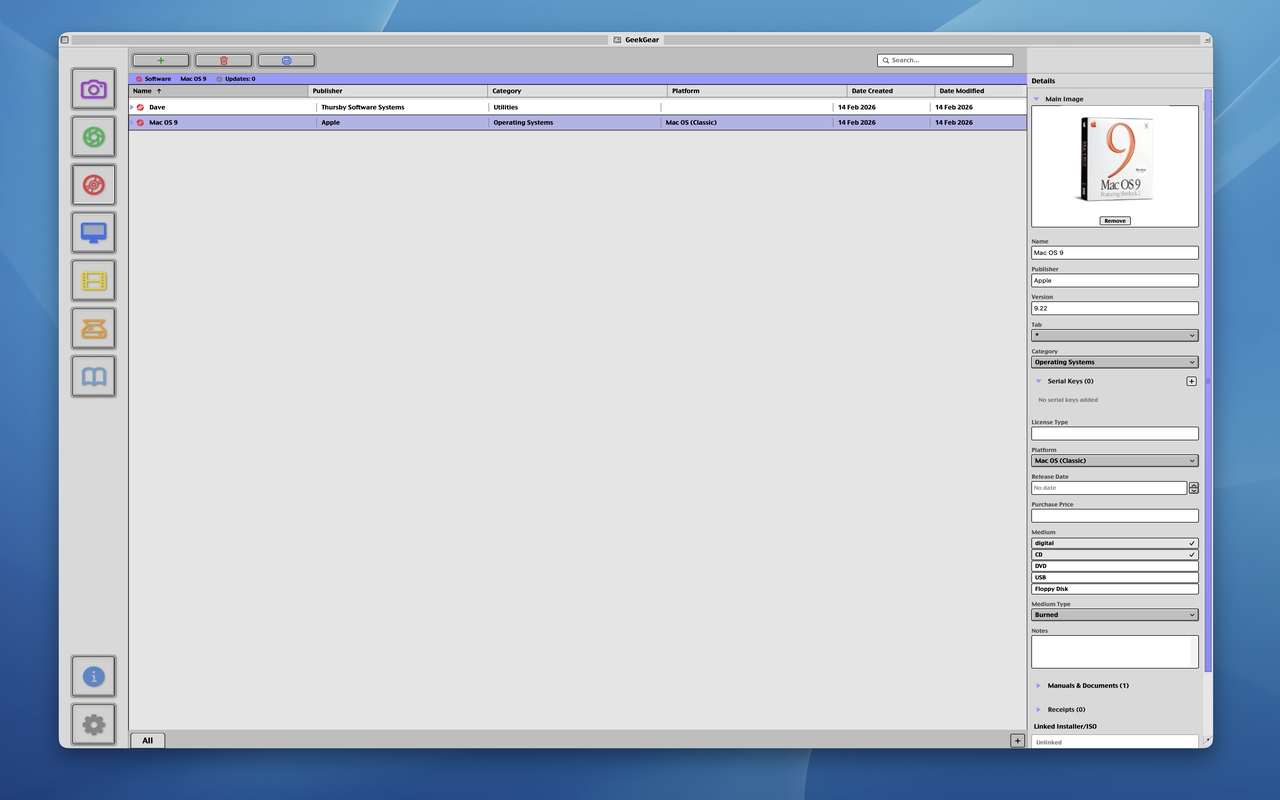Click the Purchase Price field
Screen dimensions: 1280x800
click(1115, 516)
